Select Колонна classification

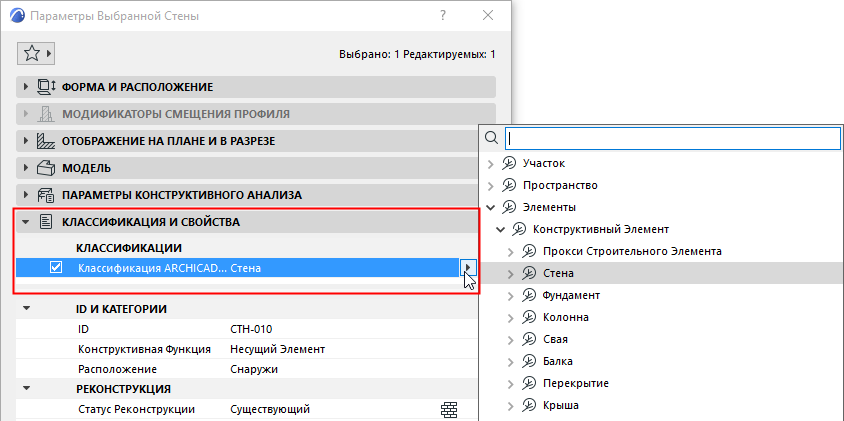click(566, 317)
